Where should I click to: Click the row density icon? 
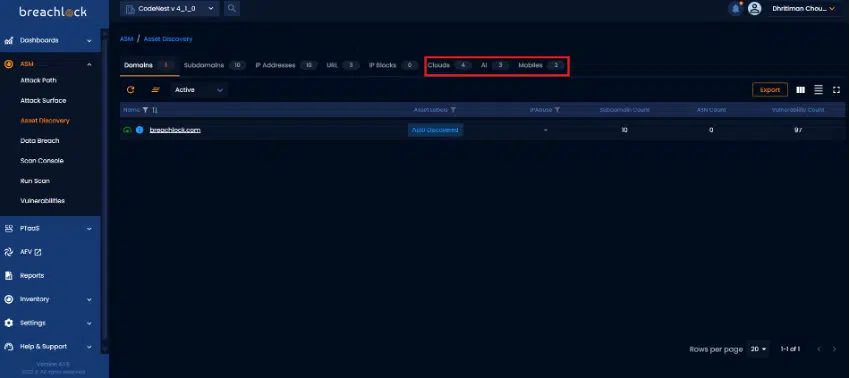click(x=819, y=90)
